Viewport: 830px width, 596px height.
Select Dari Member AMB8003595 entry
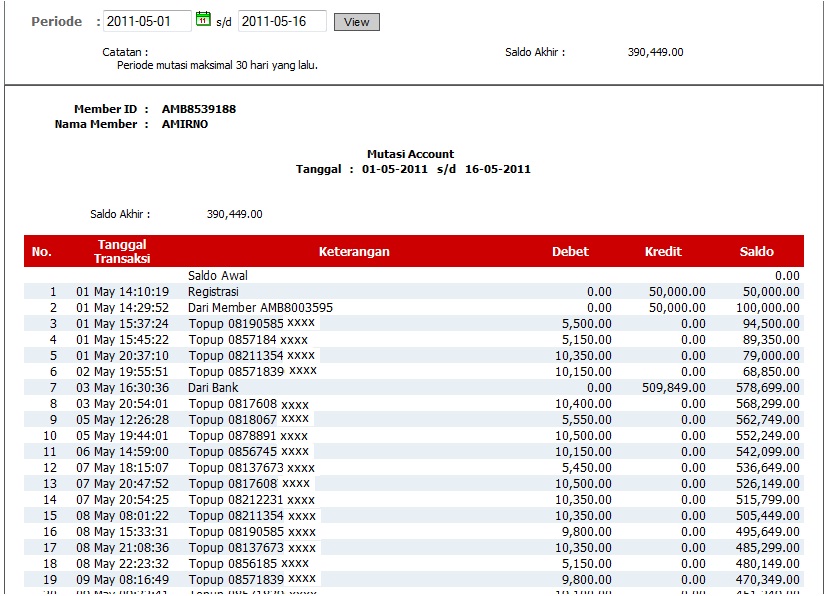(x=260, y=308)
